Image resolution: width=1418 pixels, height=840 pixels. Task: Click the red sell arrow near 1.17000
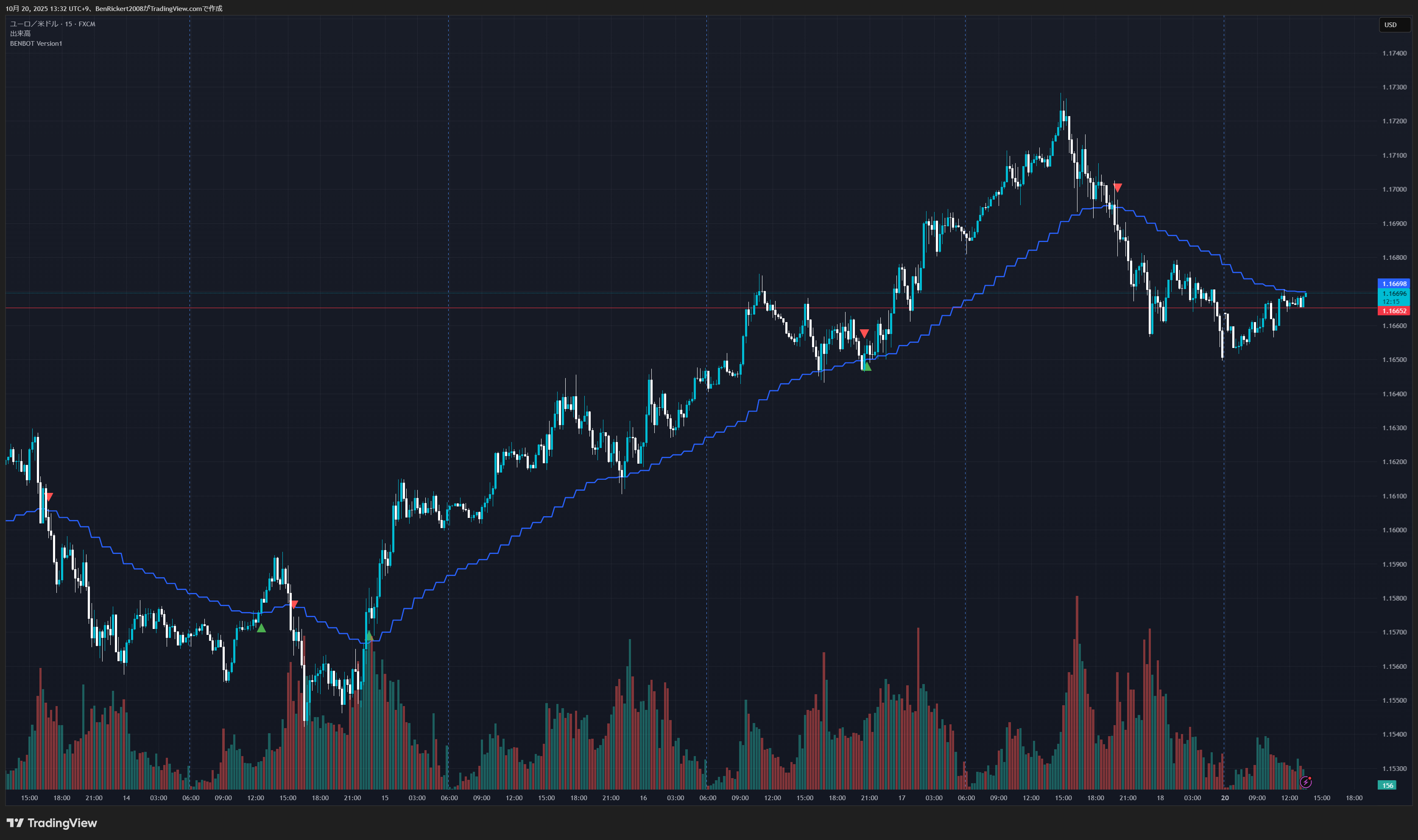click(1117, 187)
